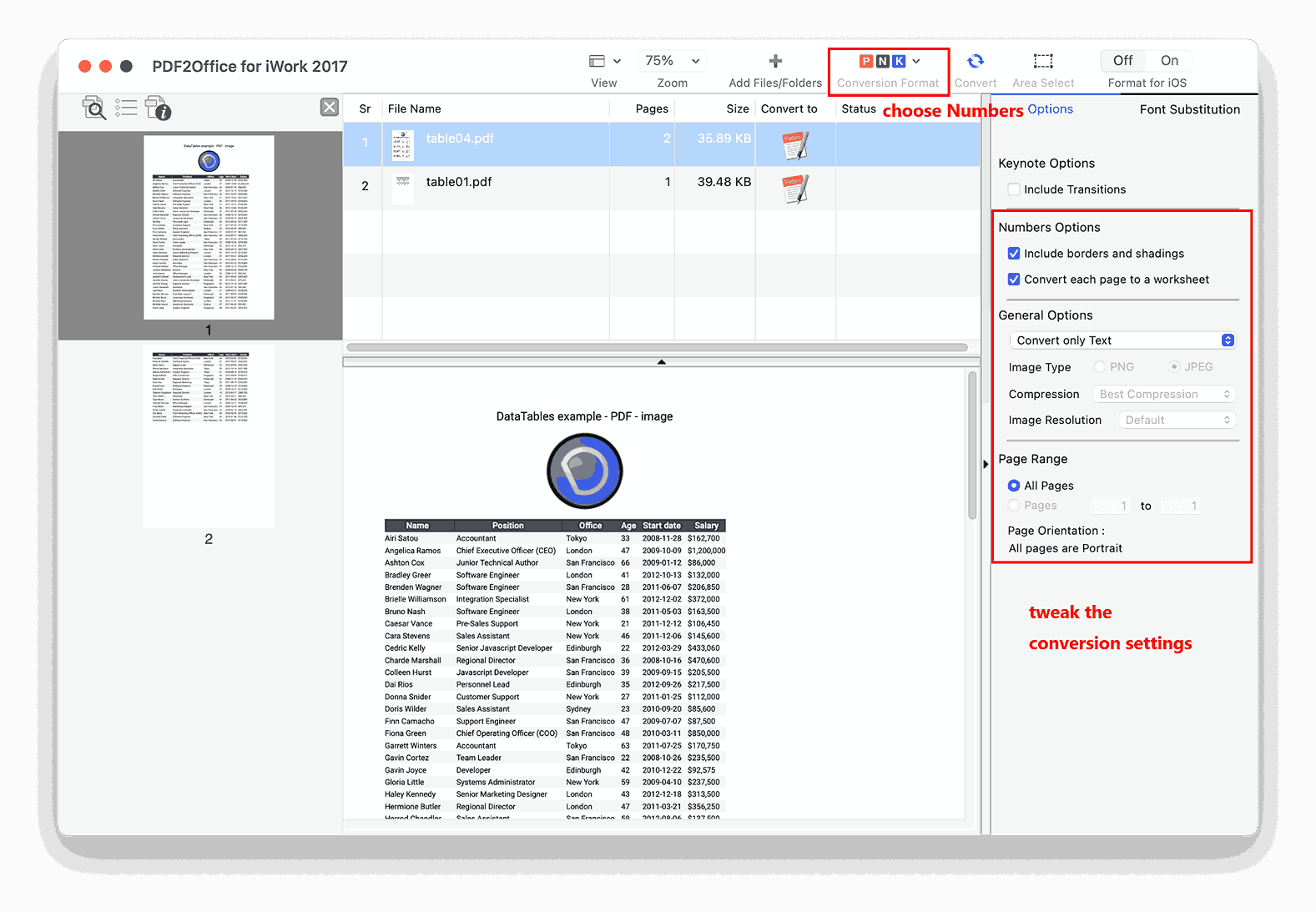This screenshot has height=912, width=1316.
Task: Select JPEG image type
Action: click(1174, 367)
